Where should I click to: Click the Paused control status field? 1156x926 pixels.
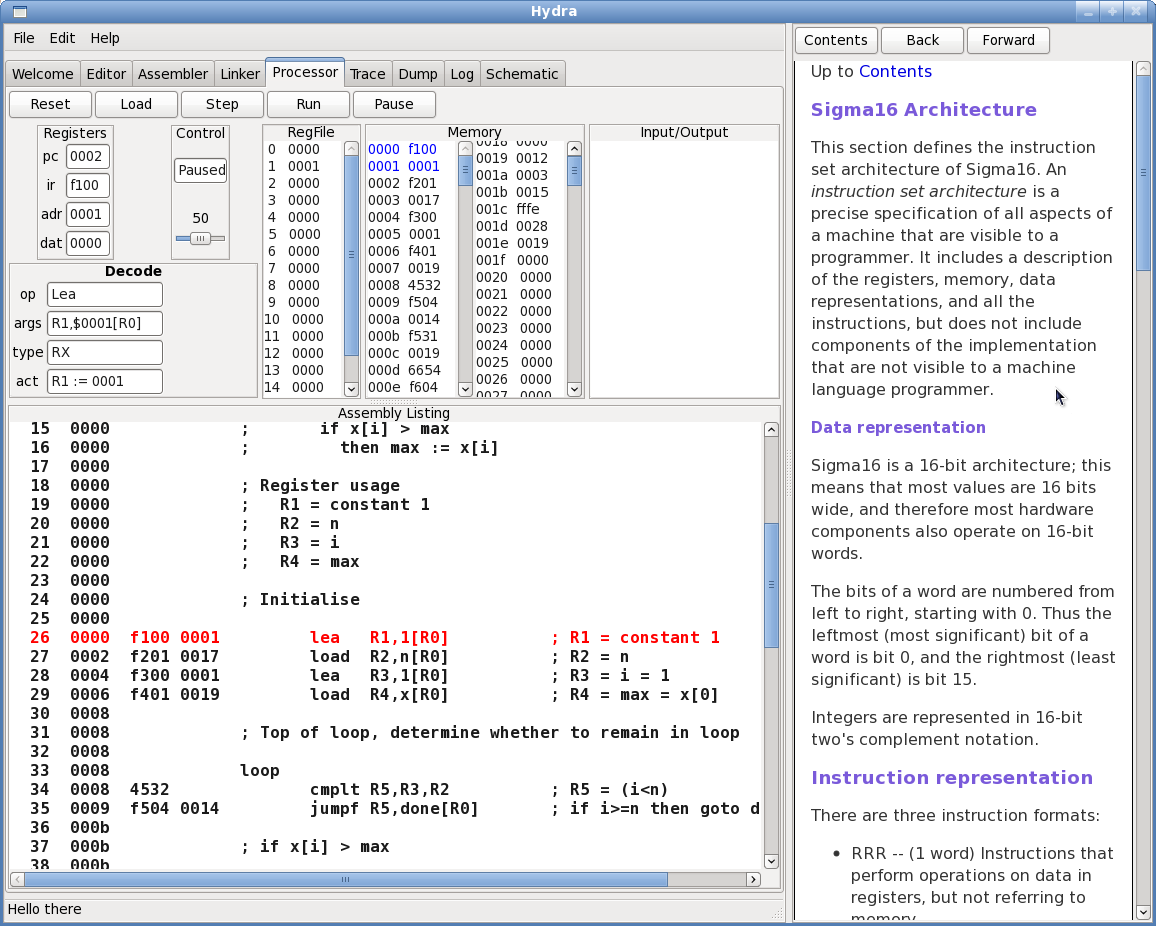tap(201, 170)
